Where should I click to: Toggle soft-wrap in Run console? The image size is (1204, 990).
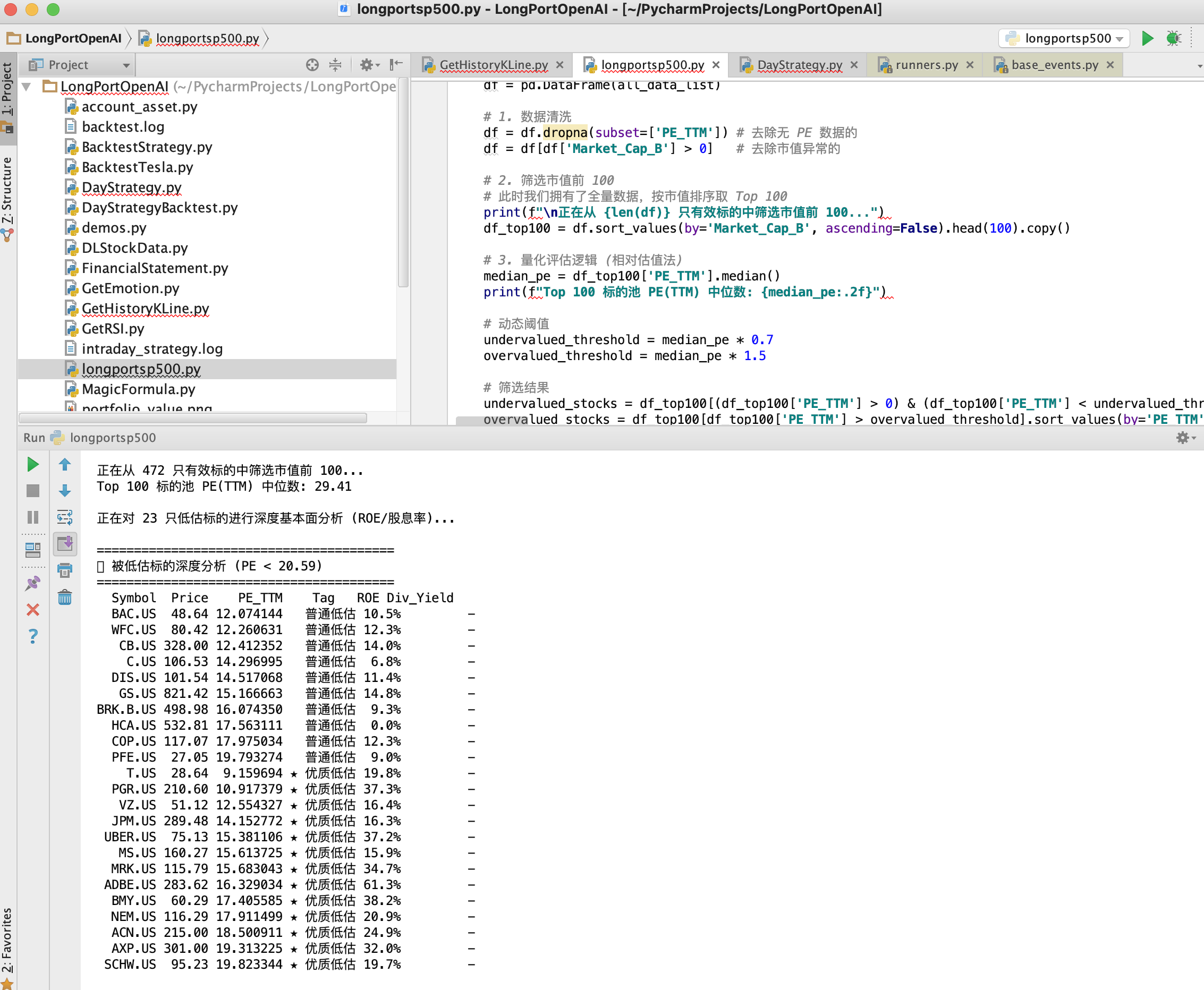pos(65,517)
